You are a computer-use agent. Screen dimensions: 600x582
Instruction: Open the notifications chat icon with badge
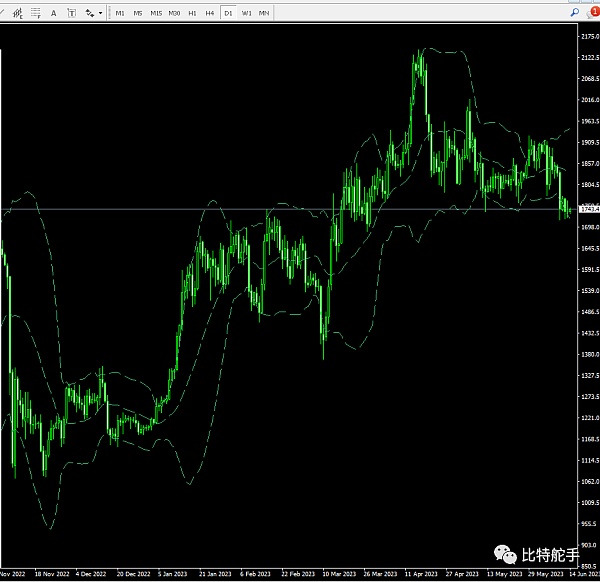click(591, 12)
